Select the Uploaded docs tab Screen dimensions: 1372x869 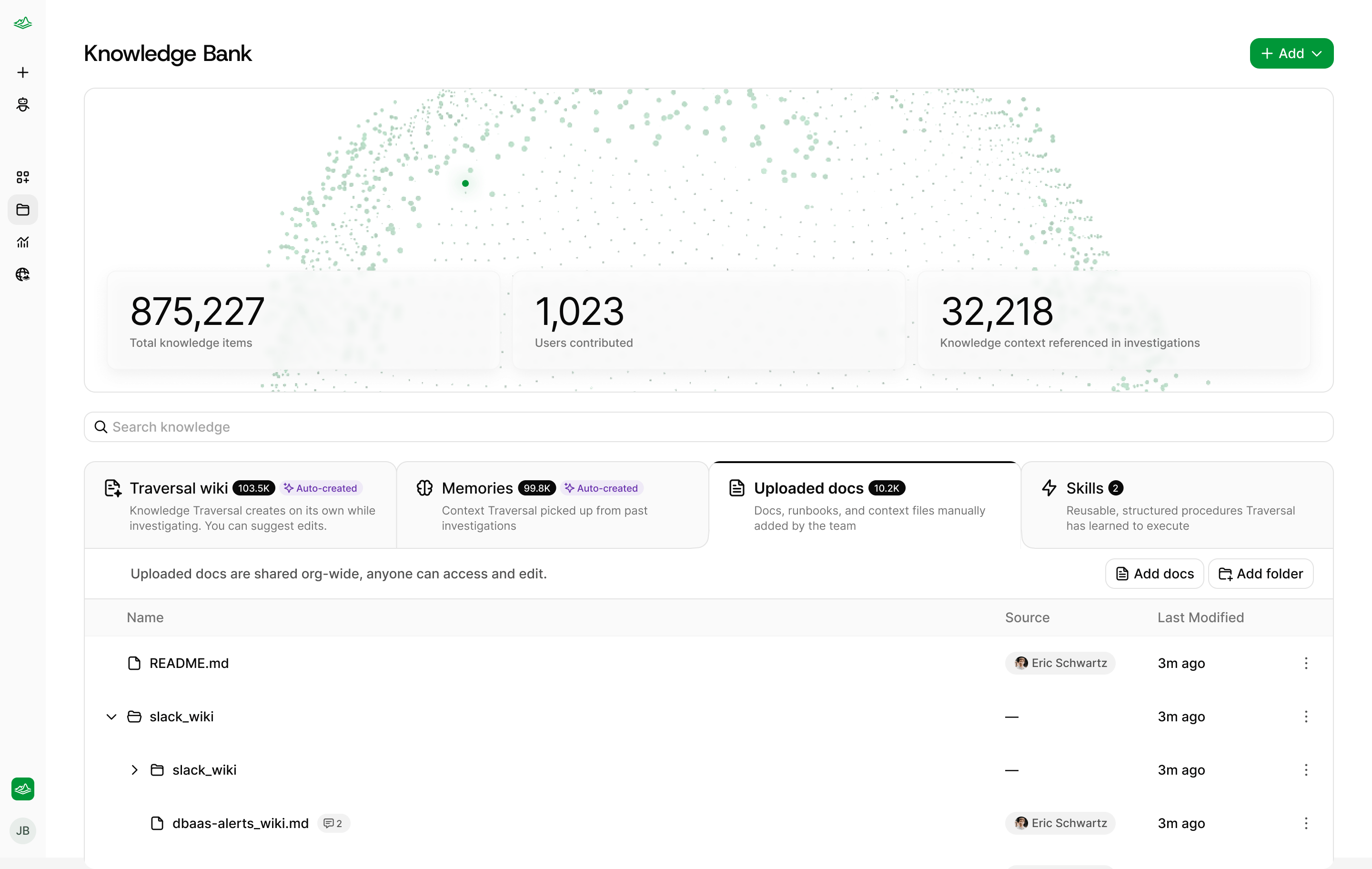coord(864,505)
